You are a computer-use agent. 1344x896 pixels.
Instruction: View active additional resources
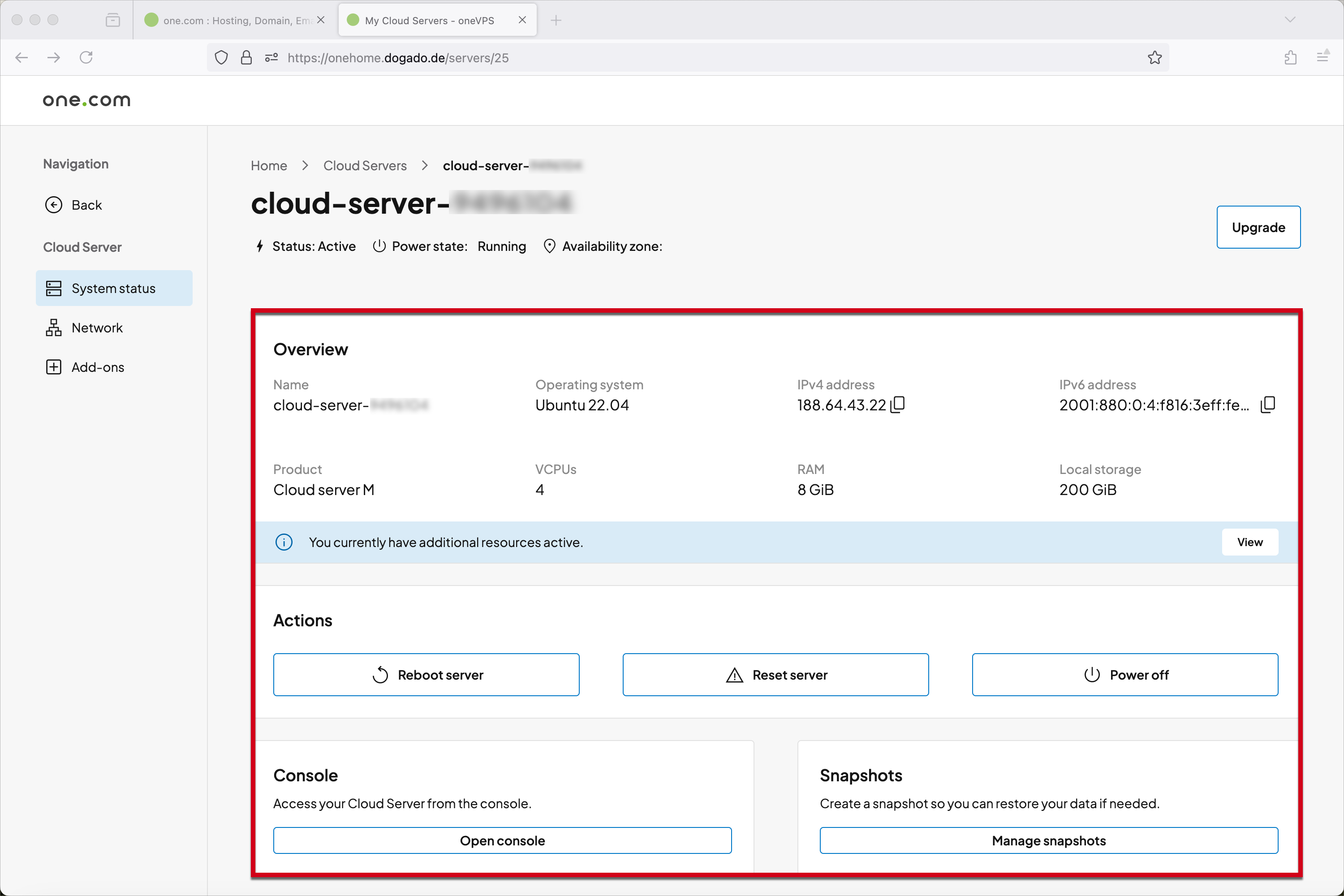[1249, 542]
